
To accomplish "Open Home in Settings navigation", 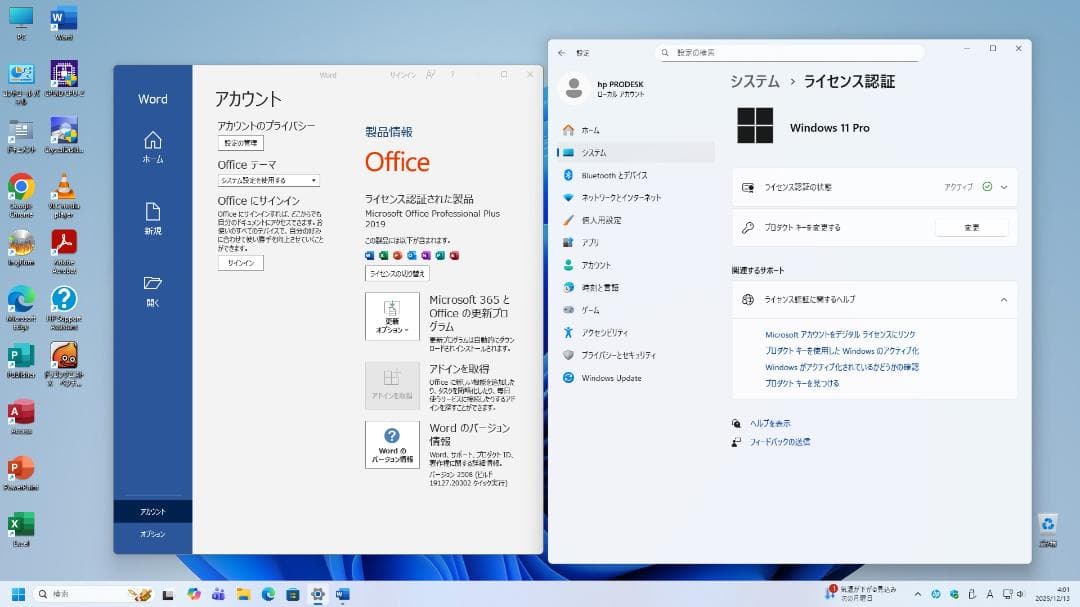I will (x=636, y=130).
